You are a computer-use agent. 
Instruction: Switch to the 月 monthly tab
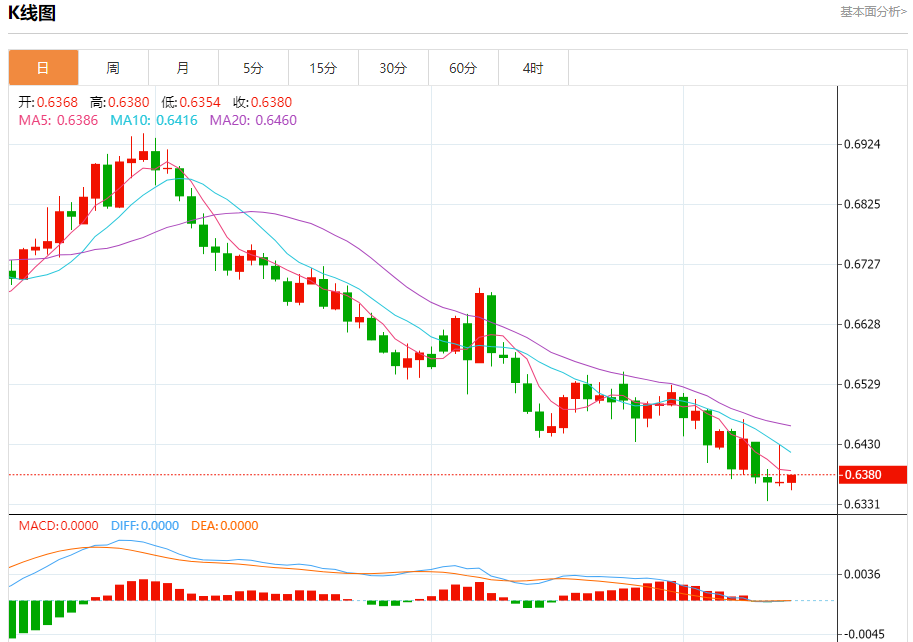click(183, 68)
